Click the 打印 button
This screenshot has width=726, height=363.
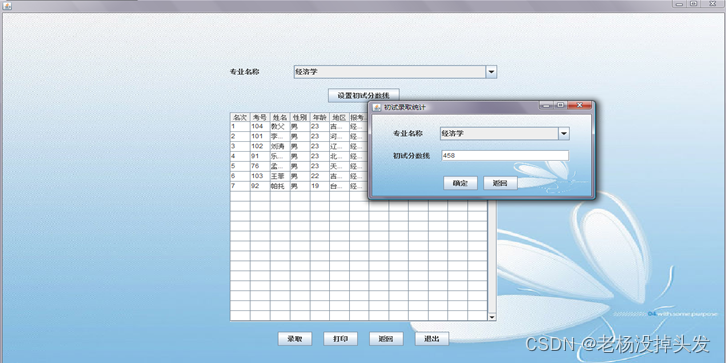(x=340, y=338)
